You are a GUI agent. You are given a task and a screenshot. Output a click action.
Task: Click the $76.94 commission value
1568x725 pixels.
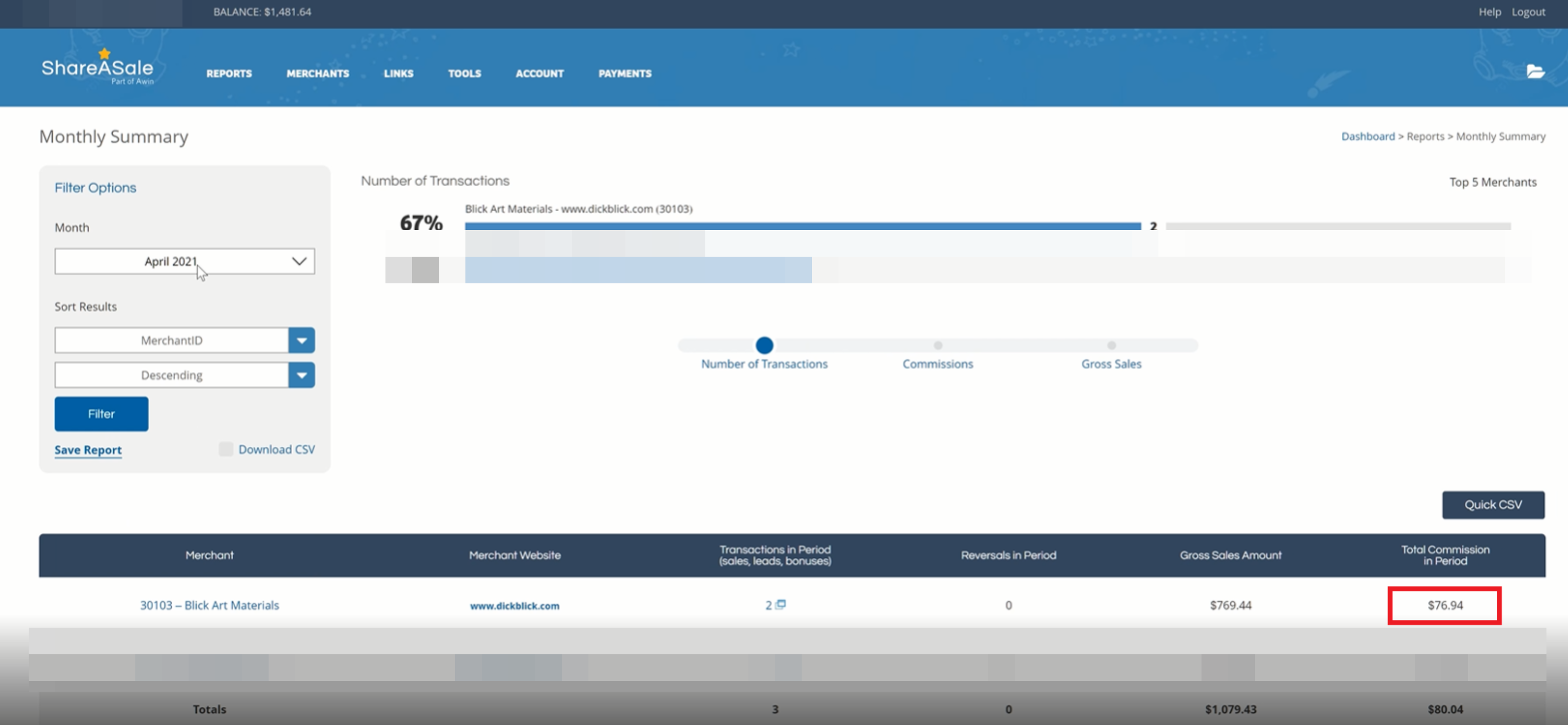pos(1445,605)
